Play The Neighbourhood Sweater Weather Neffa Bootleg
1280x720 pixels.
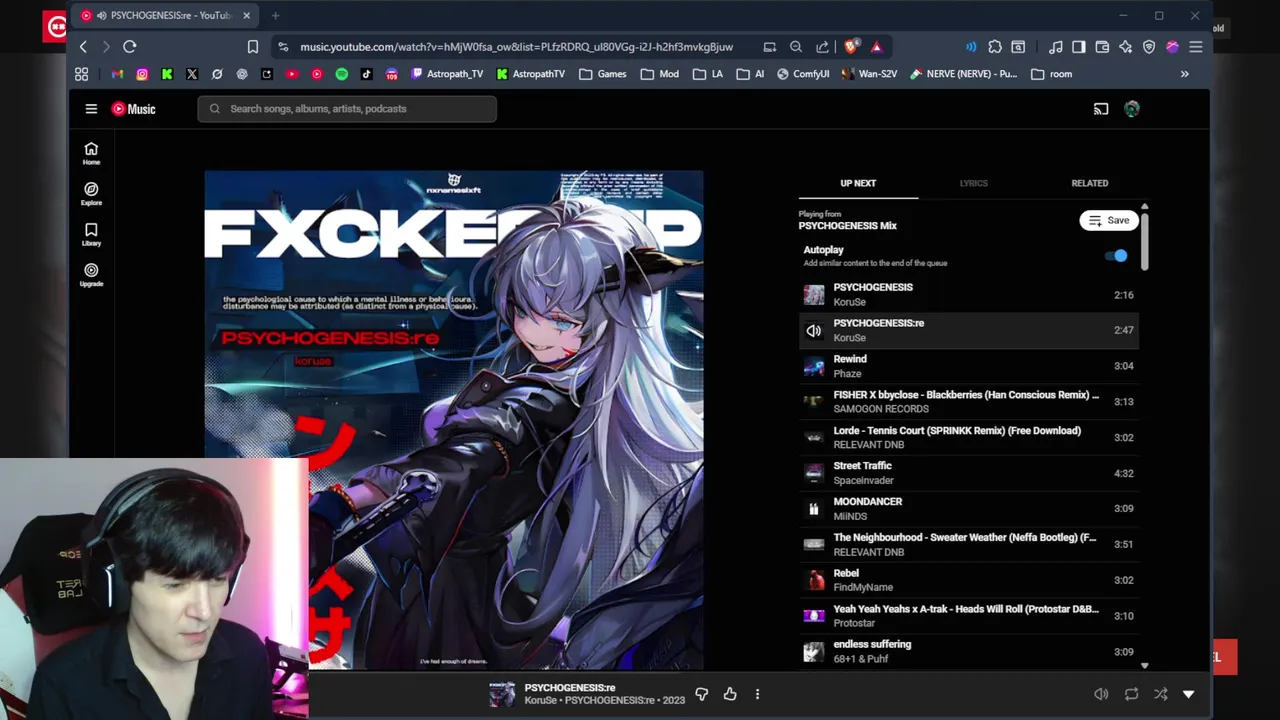pyautogui.click(x=968, y=545)
